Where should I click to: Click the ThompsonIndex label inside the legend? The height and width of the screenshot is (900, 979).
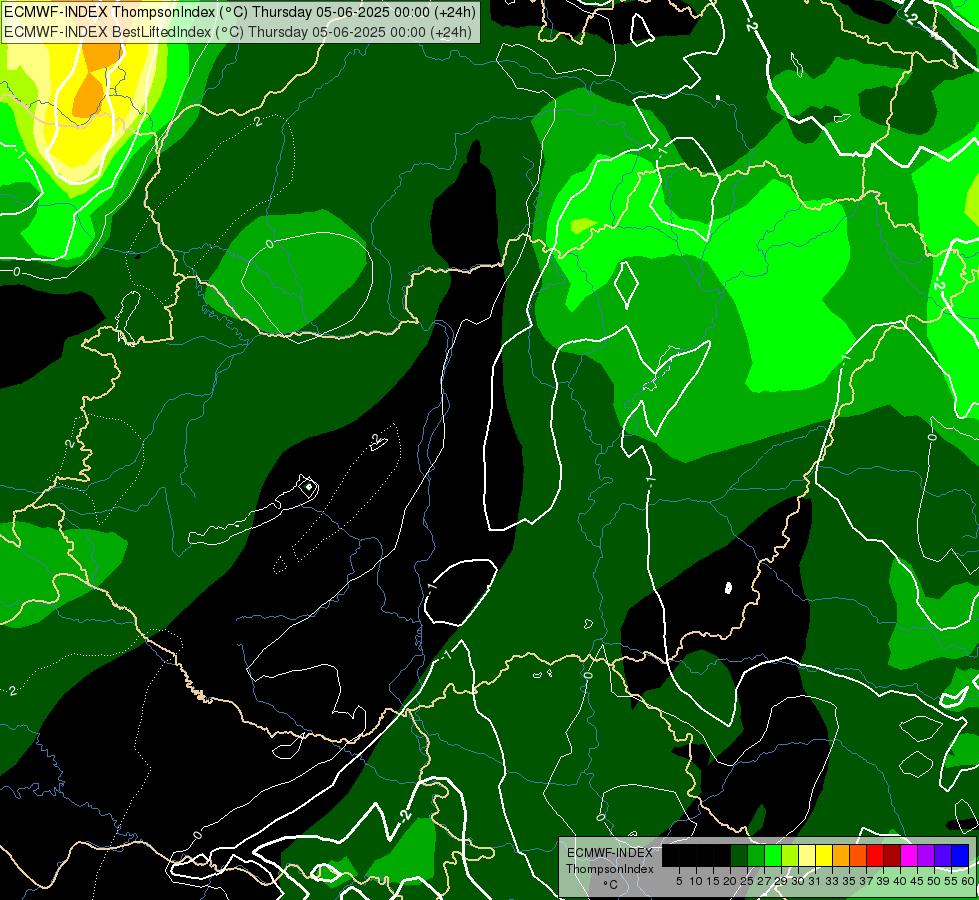(x=610, y=869)
